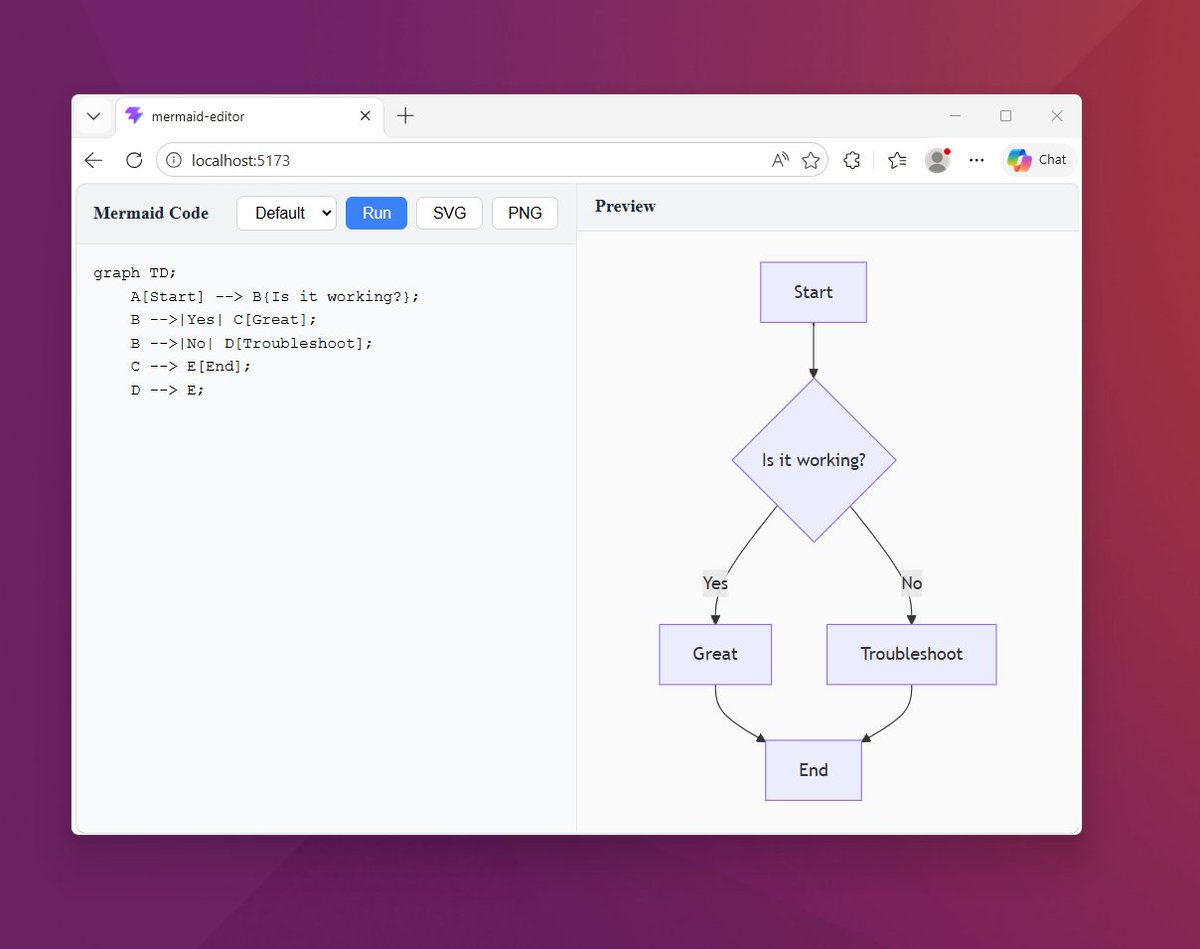Screen dimensions: 1200x949
Task: Open the browser profile avatar
Action: (x=937, y=160)
